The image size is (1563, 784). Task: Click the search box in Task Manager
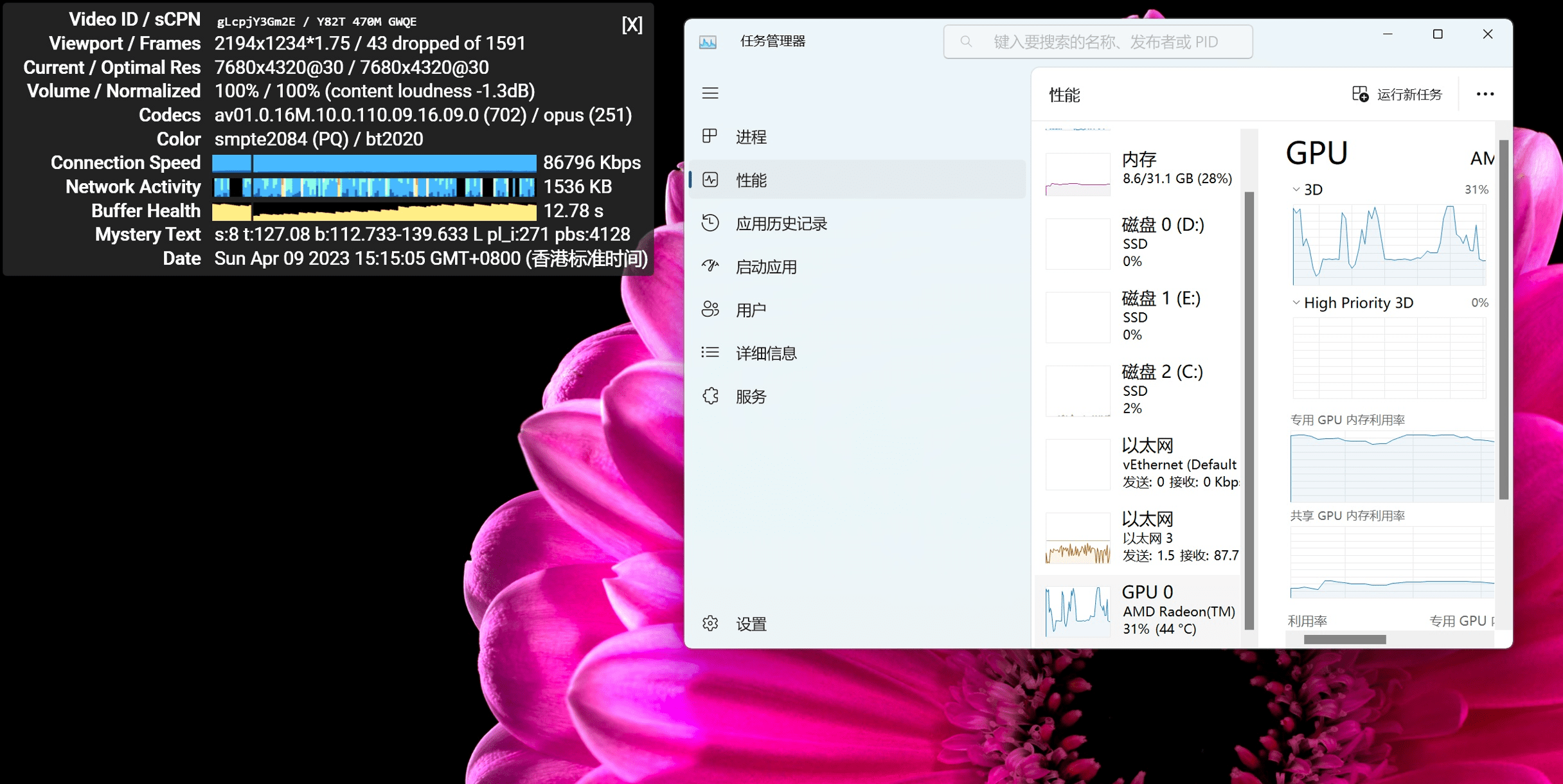(1098, 42)
